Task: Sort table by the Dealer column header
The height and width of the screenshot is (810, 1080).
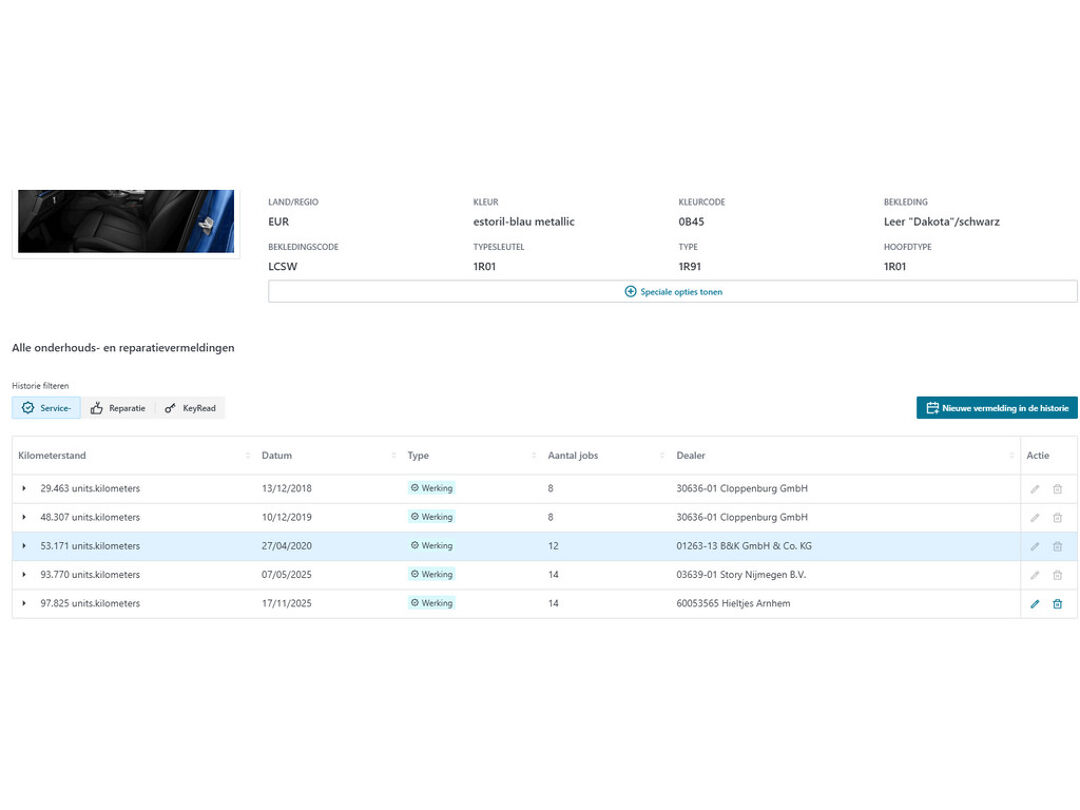Action: click(x=691, y=456)
